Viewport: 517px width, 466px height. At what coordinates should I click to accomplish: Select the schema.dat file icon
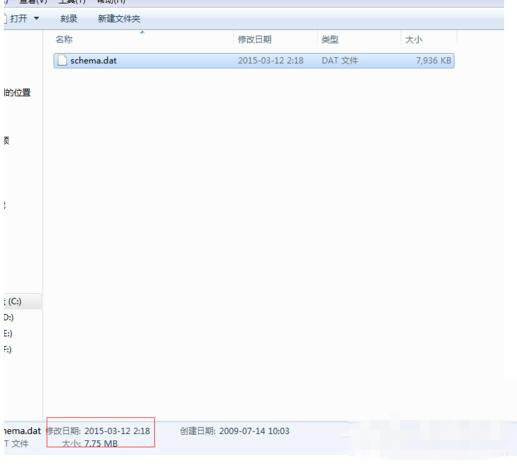[x=62, y=61]
